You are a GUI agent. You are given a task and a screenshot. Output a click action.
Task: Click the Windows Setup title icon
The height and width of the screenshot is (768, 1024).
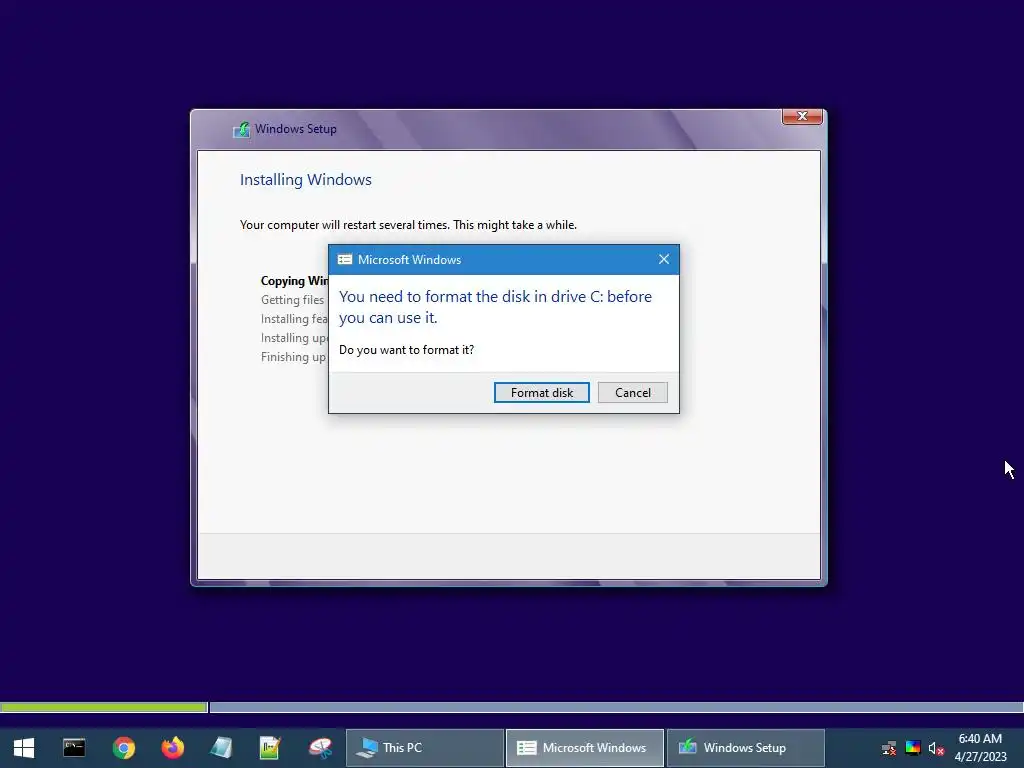[242, 129]
